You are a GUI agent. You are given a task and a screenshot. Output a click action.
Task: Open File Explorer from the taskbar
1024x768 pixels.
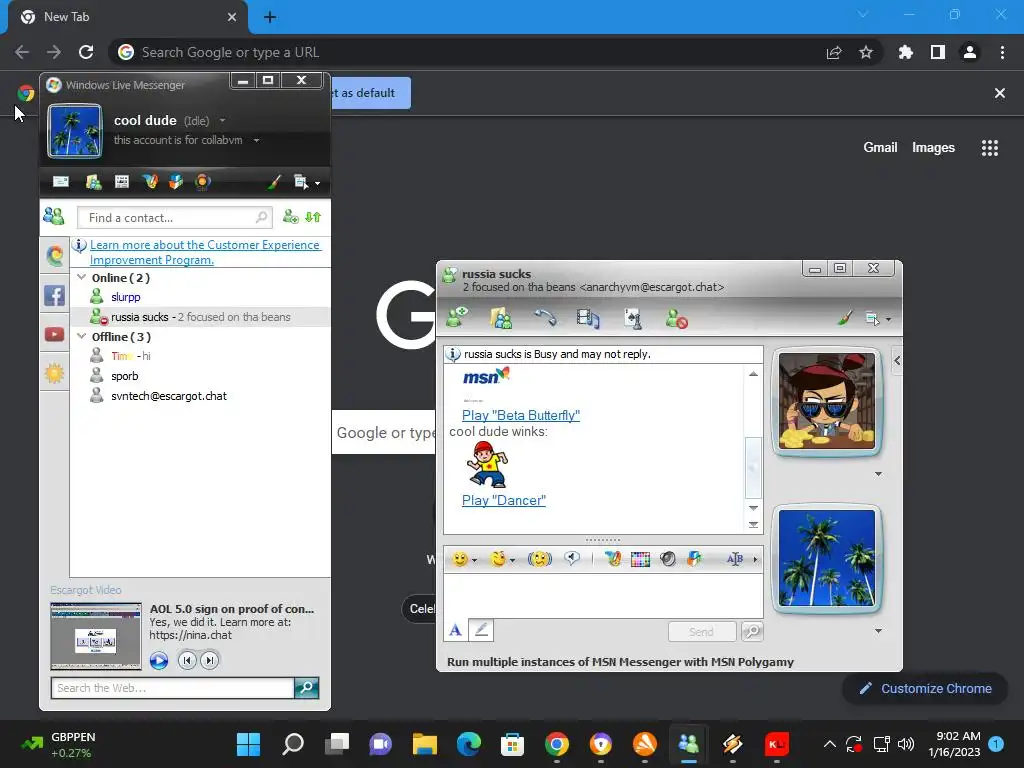tap(424, 744)
